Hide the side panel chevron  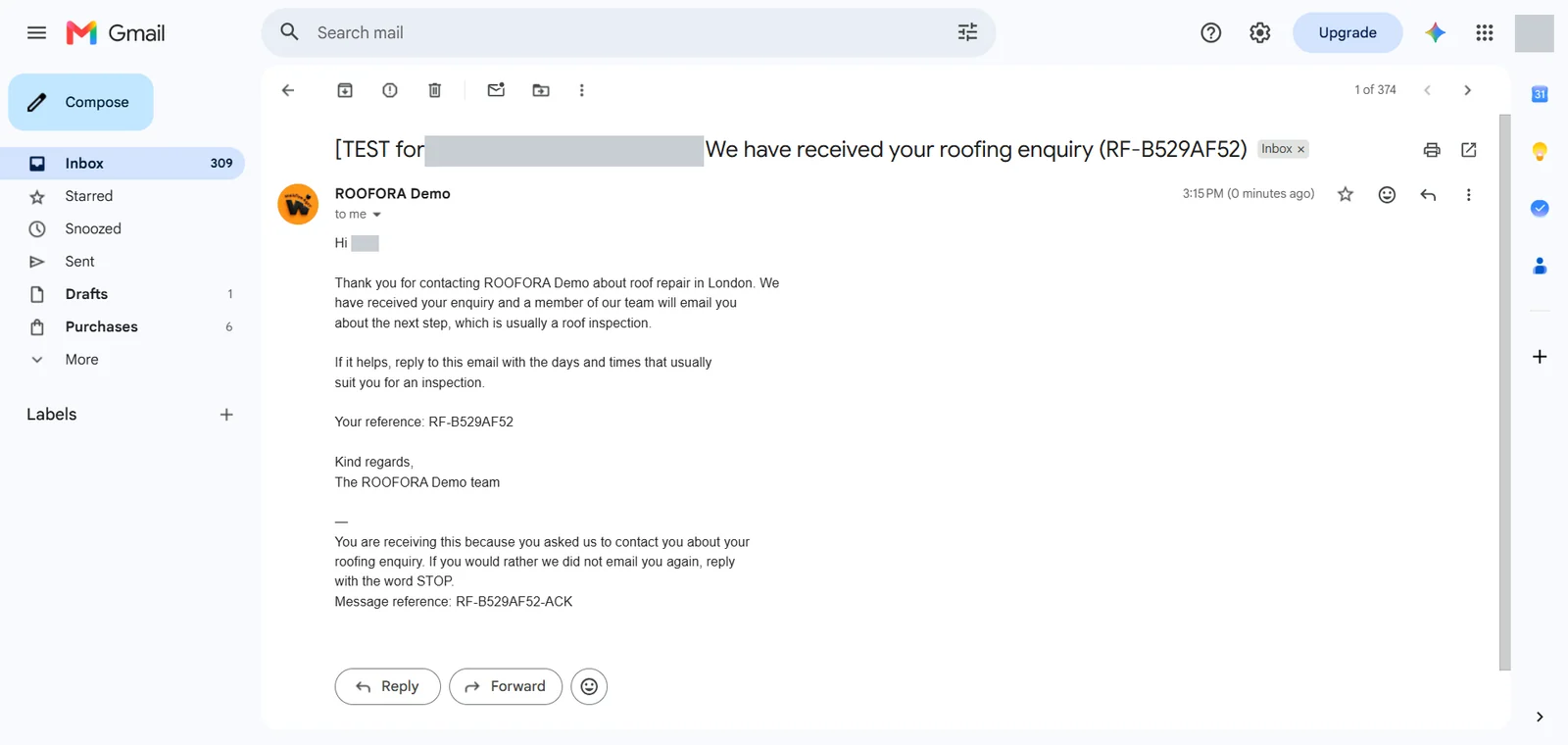click(x=1540, y=717)
